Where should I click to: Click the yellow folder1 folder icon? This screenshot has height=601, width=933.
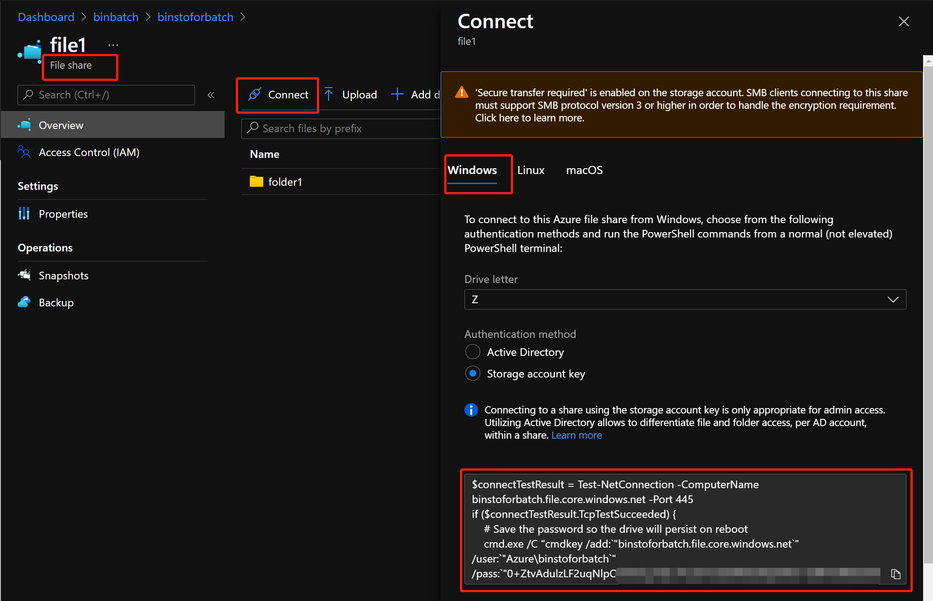coord(256,181)
